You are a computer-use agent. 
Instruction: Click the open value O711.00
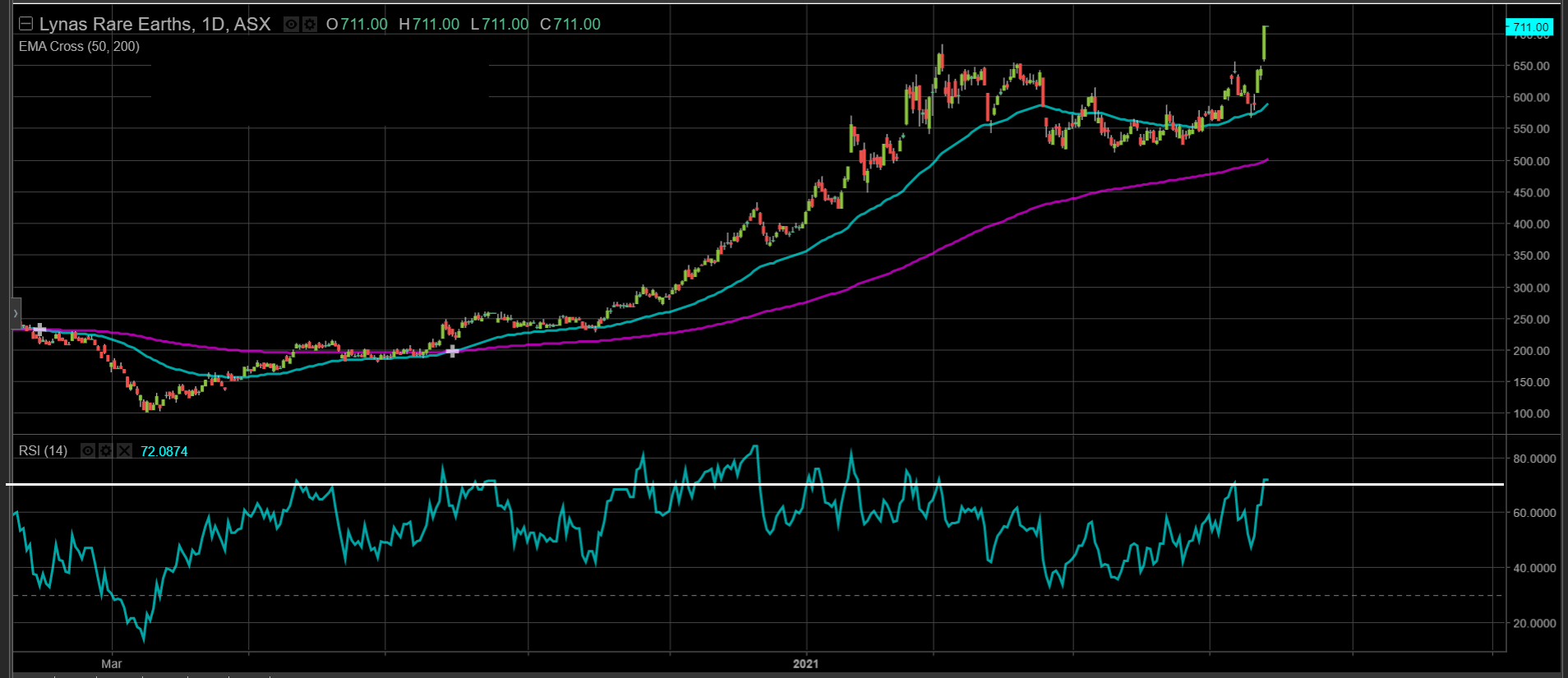coord(357,24)
